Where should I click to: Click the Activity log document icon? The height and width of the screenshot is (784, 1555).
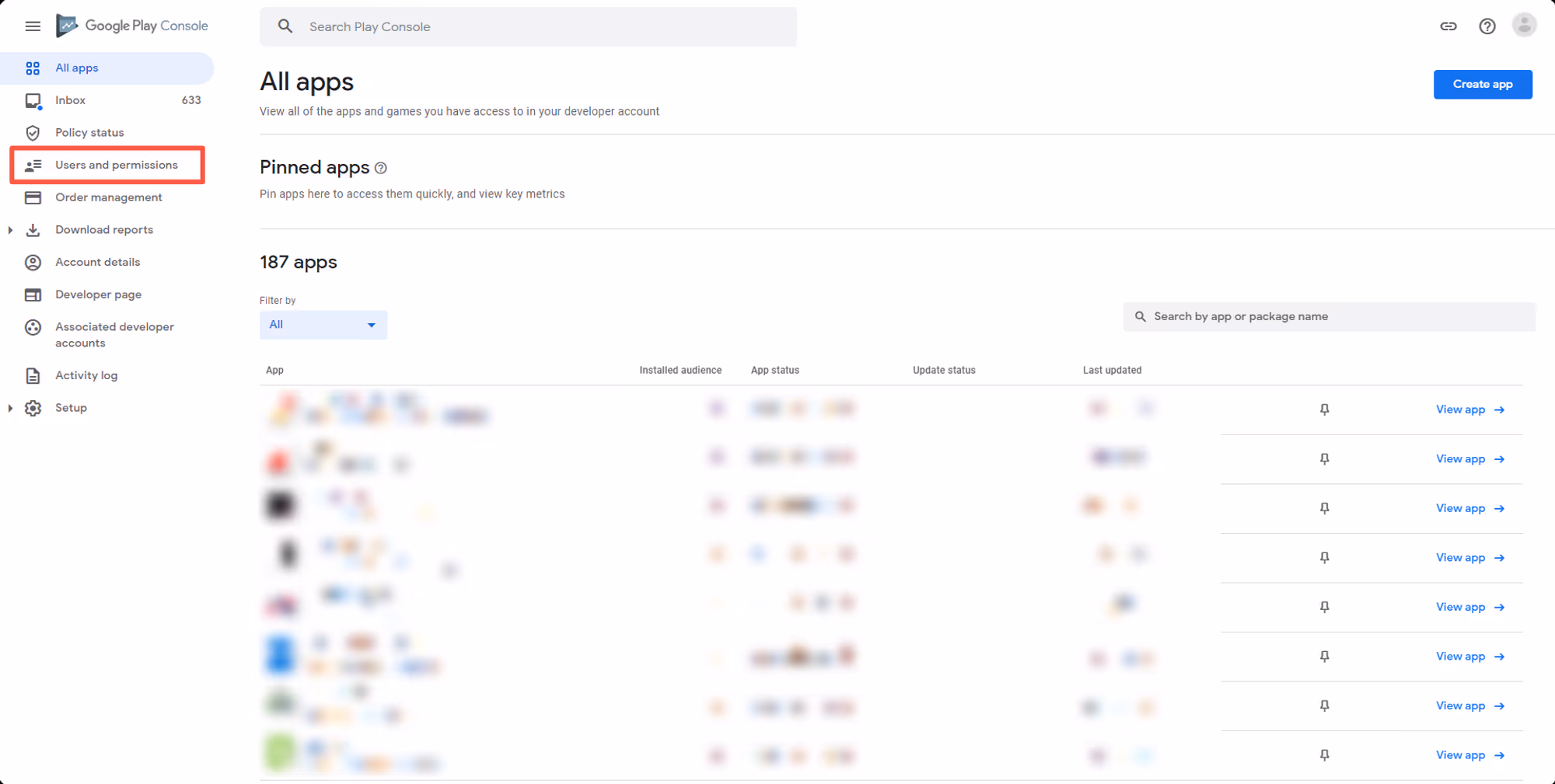(33, 376)
